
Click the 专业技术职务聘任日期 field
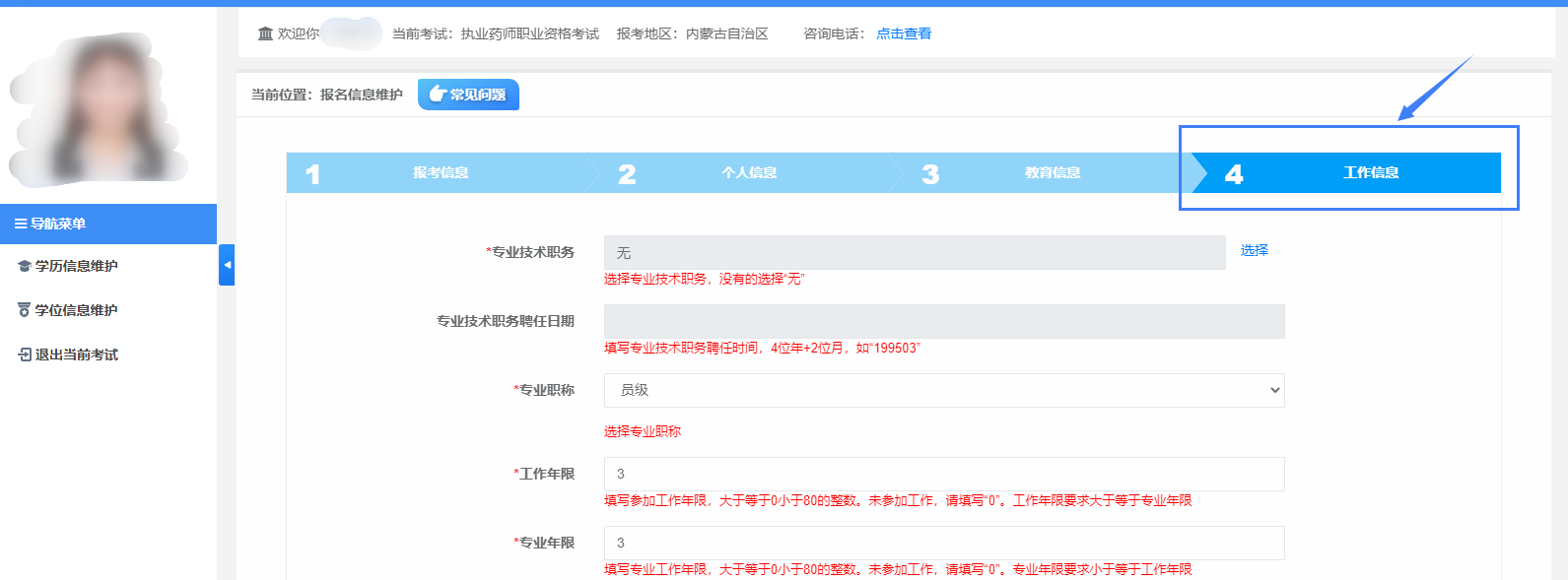pos(943,321)
